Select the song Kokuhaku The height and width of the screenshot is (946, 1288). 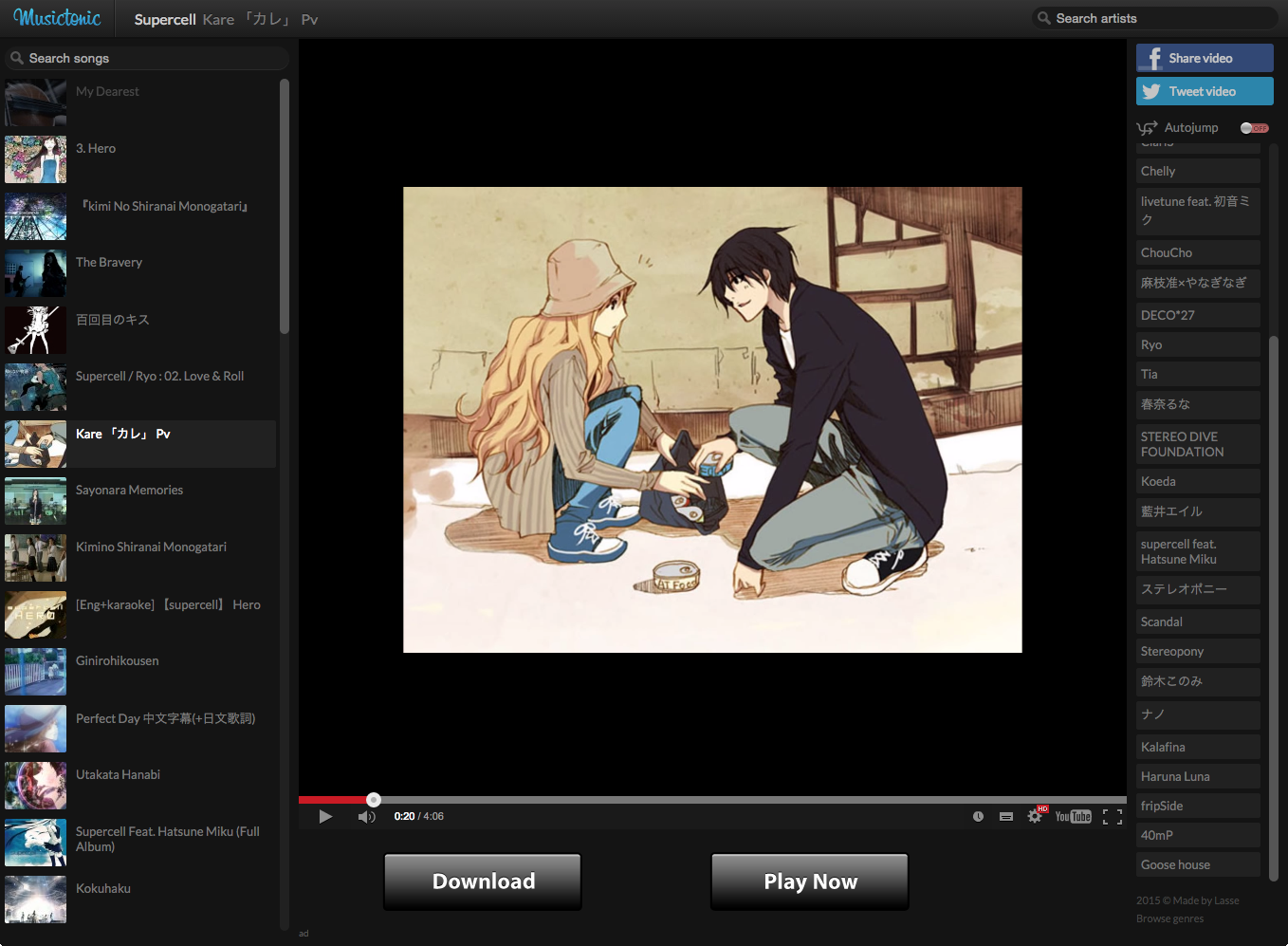point(140,900)
